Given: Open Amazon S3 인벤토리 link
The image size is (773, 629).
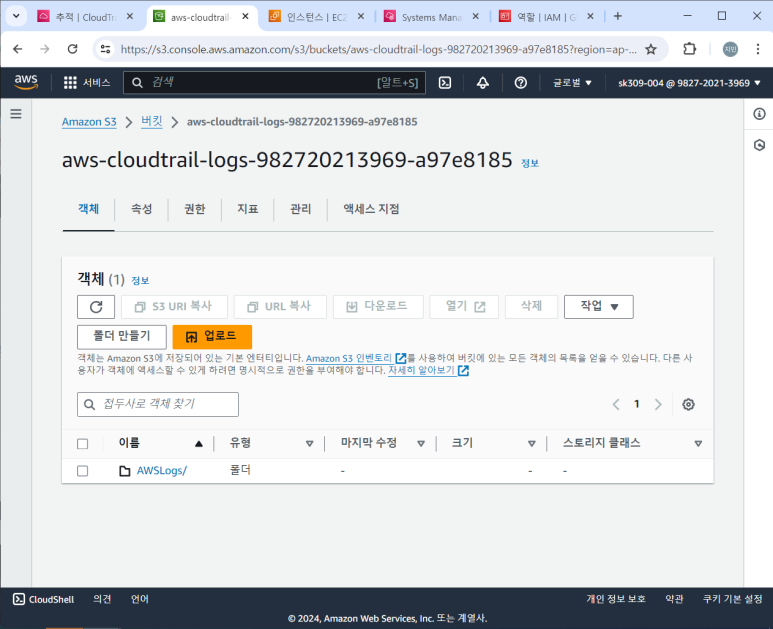Looking at the screenshot, I should pyautogui.click(x=356, y=358).
